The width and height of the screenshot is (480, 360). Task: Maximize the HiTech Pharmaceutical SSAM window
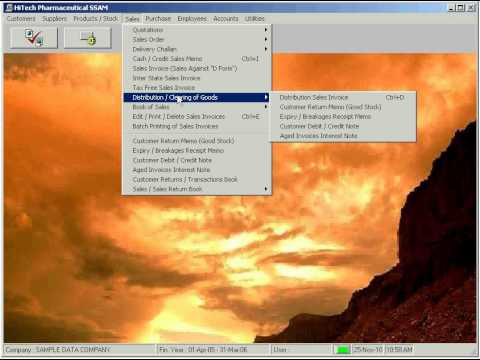461,8
